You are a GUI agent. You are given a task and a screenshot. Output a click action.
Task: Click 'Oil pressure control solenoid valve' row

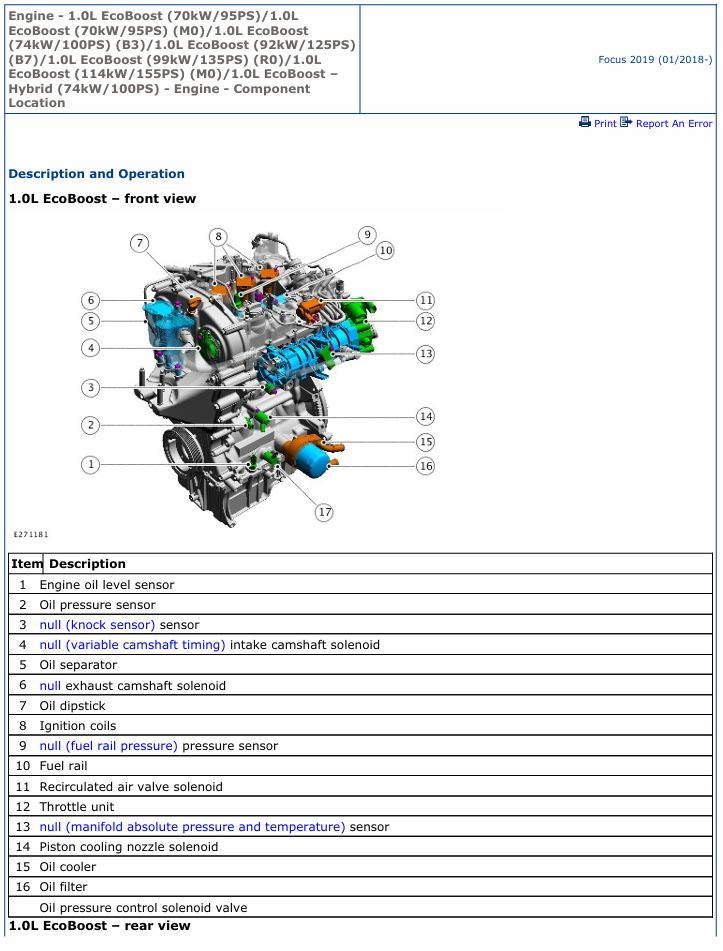(360, 907)
